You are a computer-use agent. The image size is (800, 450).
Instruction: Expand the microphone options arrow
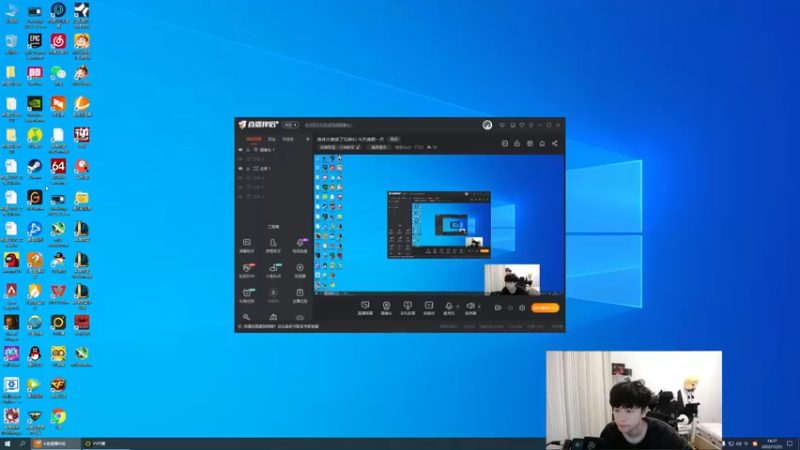(x=458, y=307)
